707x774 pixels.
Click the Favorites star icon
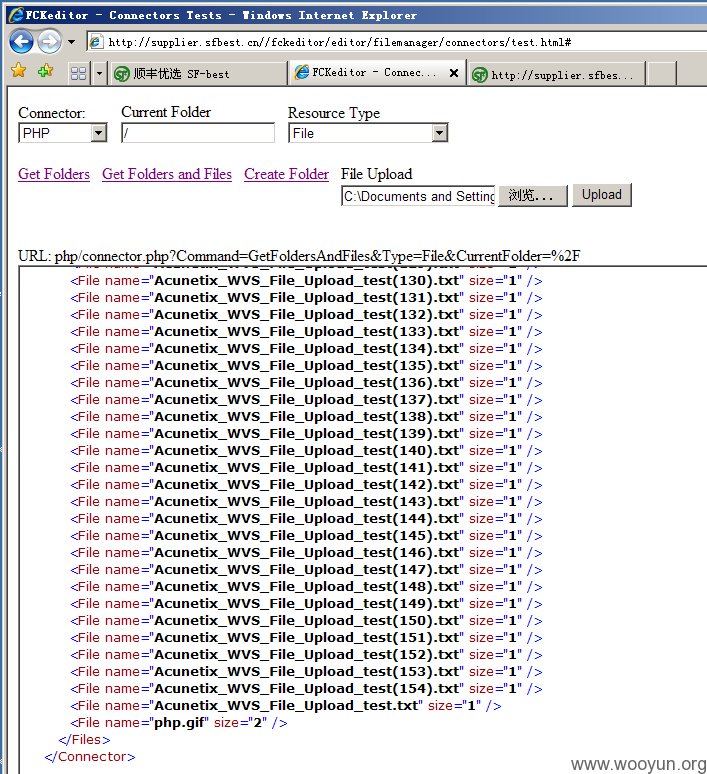pos(18,71)
